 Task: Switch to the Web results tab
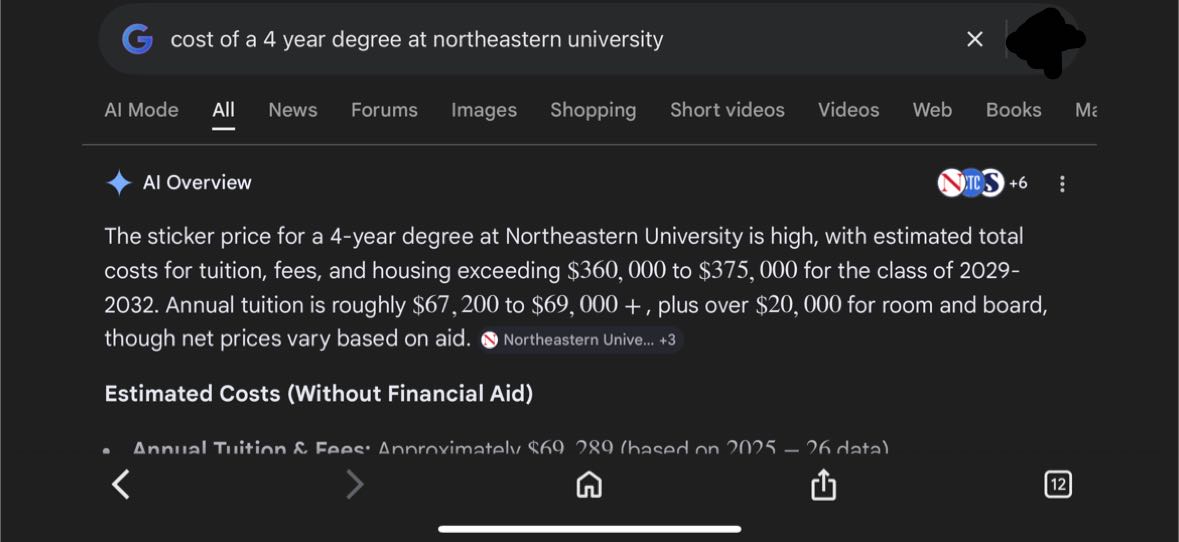click(932, 110)
